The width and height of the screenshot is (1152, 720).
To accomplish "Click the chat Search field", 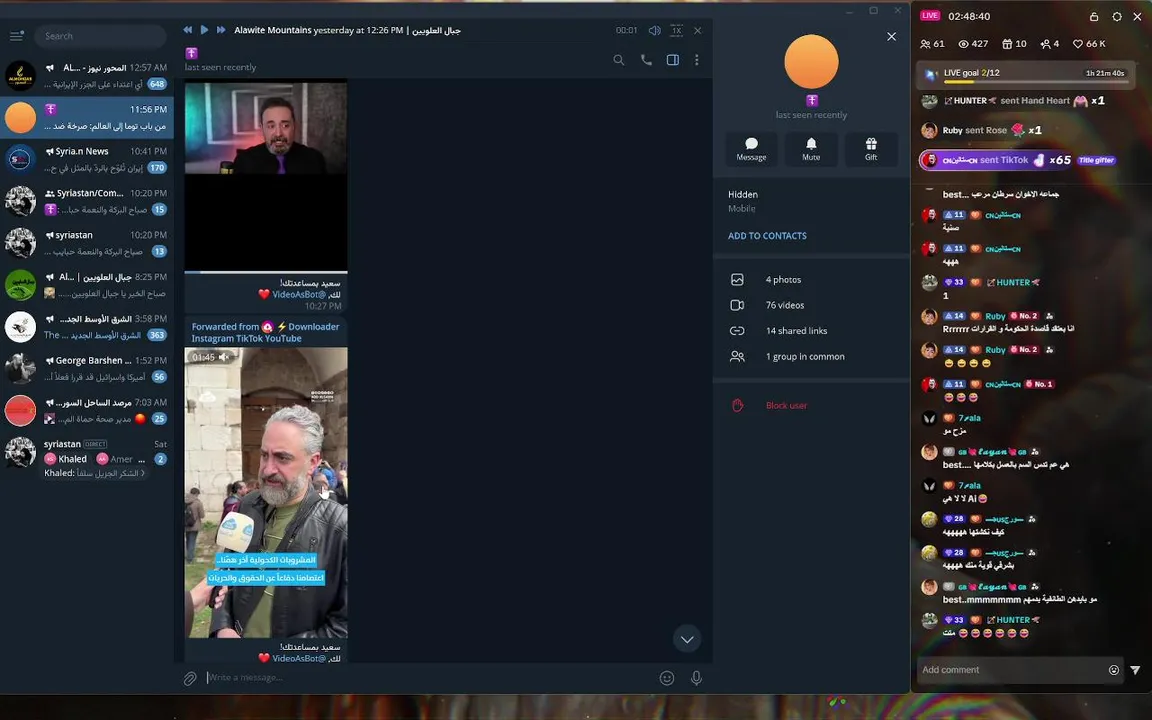I will [x=101, y=36].
